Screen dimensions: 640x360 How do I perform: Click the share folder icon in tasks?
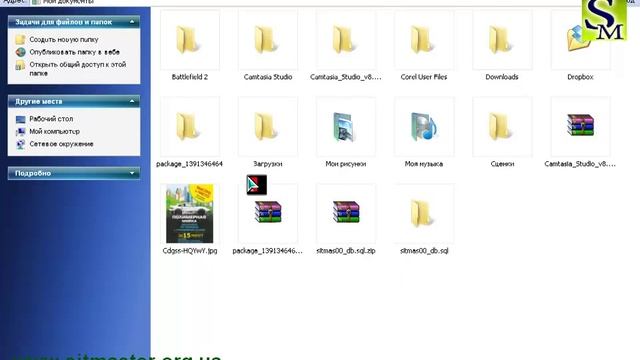(20, 65)
